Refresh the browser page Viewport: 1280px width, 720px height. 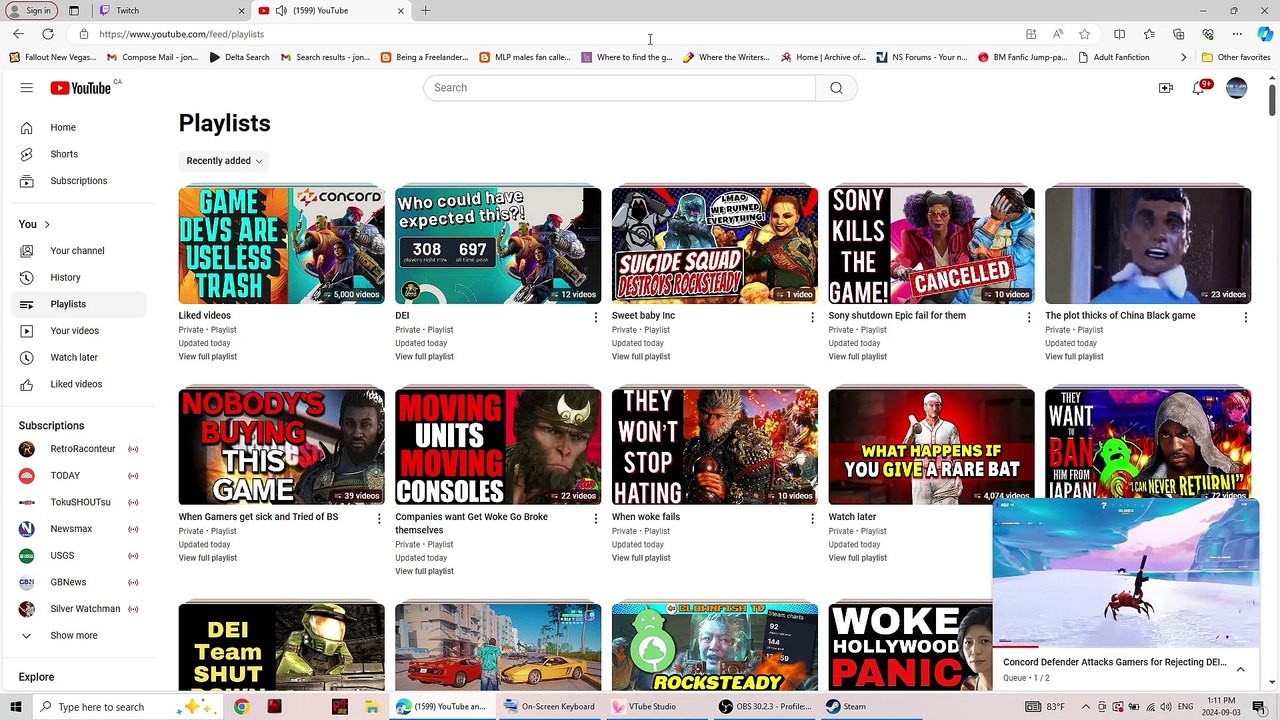47,34
